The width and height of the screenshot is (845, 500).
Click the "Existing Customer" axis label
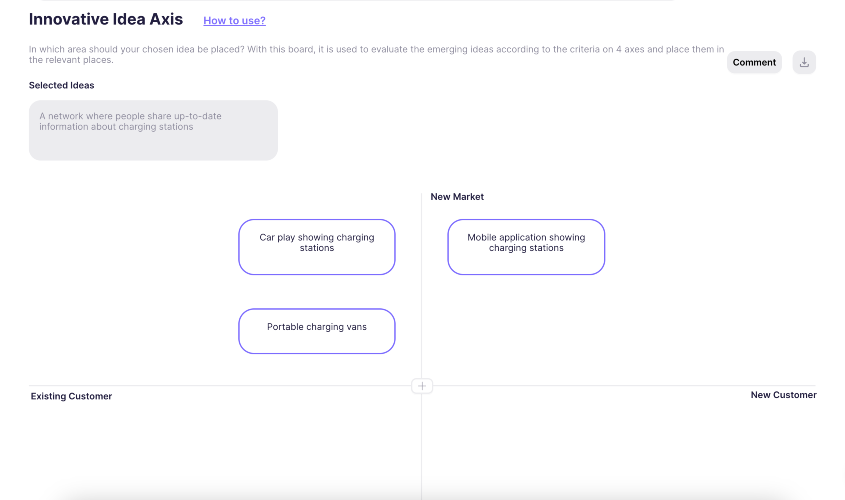71,396
